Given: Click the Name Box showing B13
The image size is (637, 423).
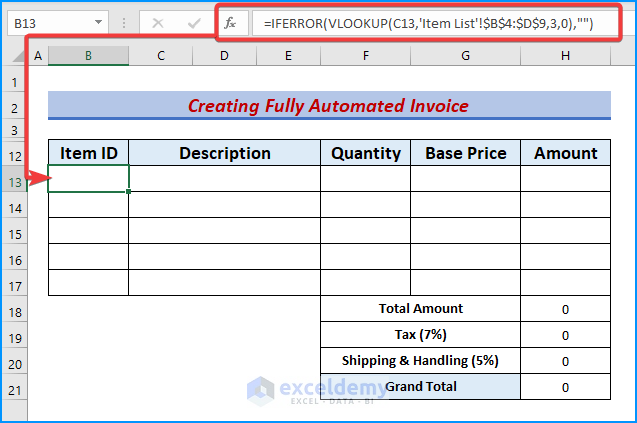Looking at the screenshot, I should 58,23.
